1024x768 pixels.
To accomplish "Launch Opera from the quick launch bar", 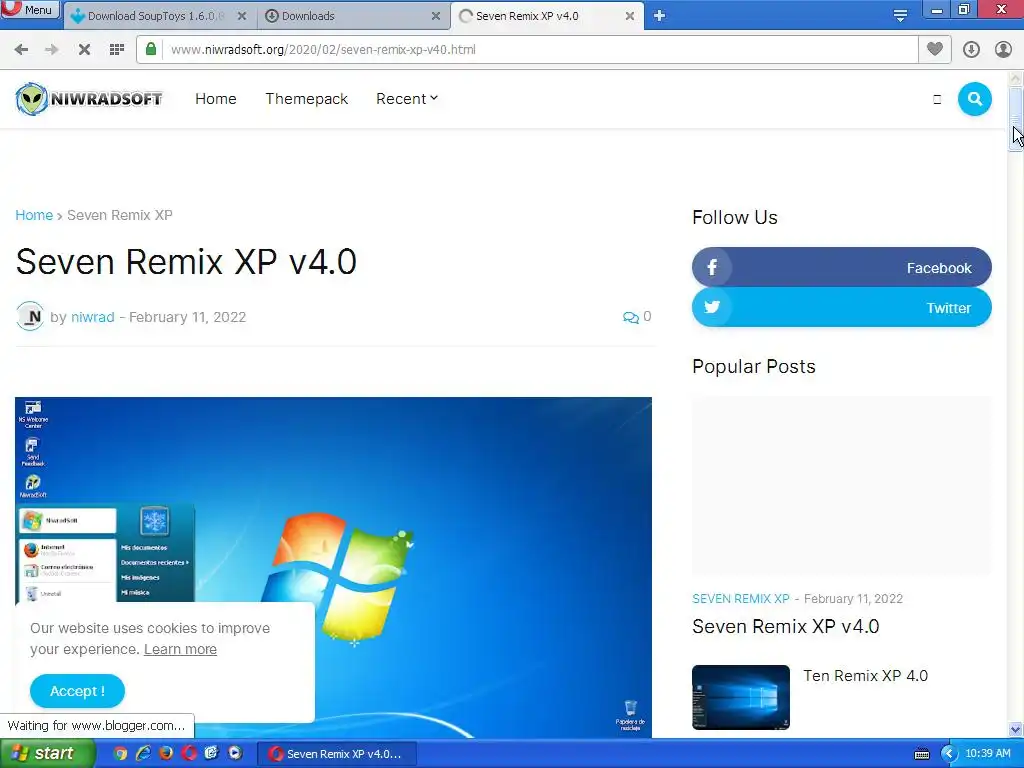I will tap(189, 754).
